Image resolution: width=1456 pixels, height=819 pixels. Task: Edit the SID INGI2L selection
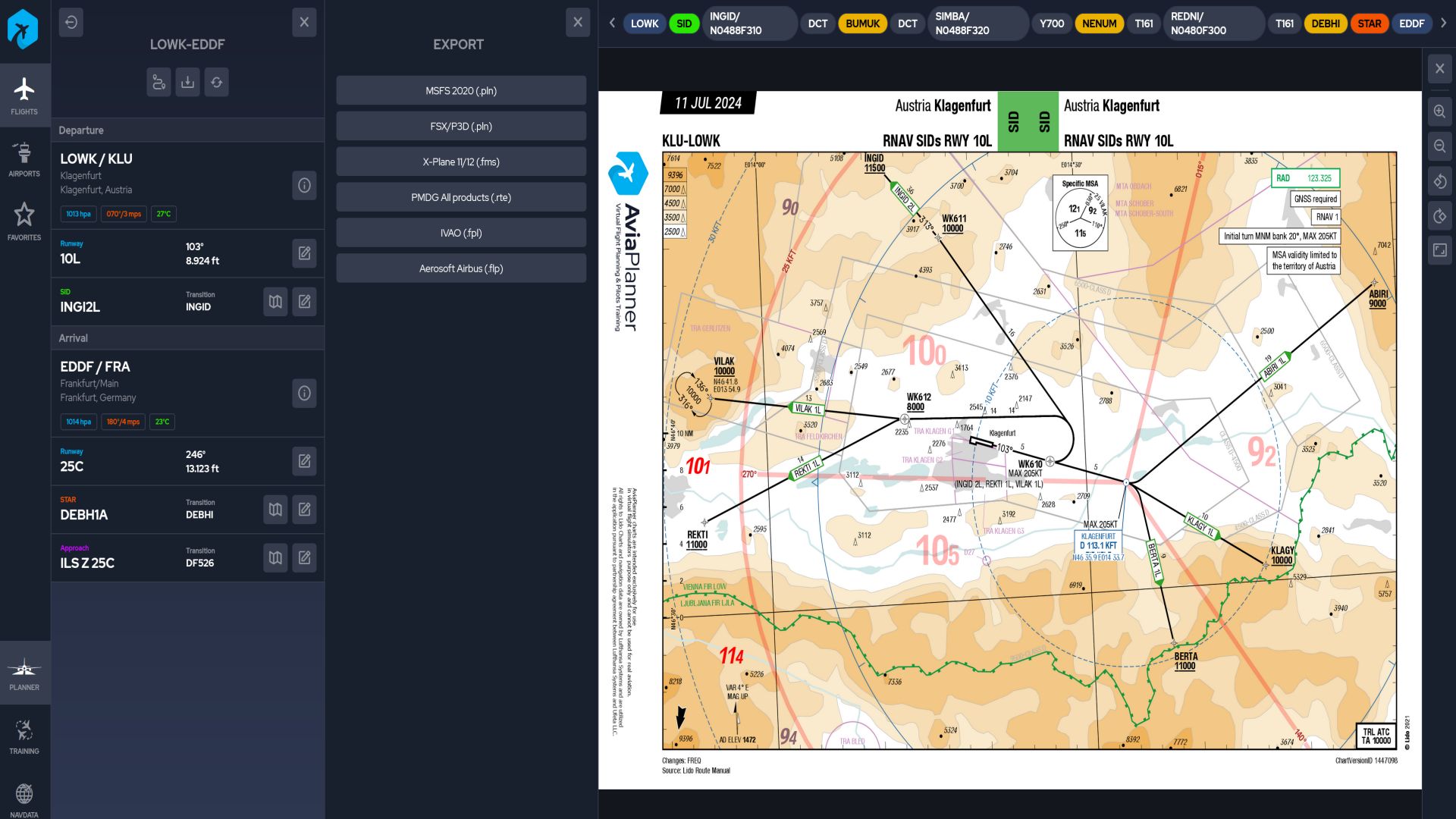[304, 302]
